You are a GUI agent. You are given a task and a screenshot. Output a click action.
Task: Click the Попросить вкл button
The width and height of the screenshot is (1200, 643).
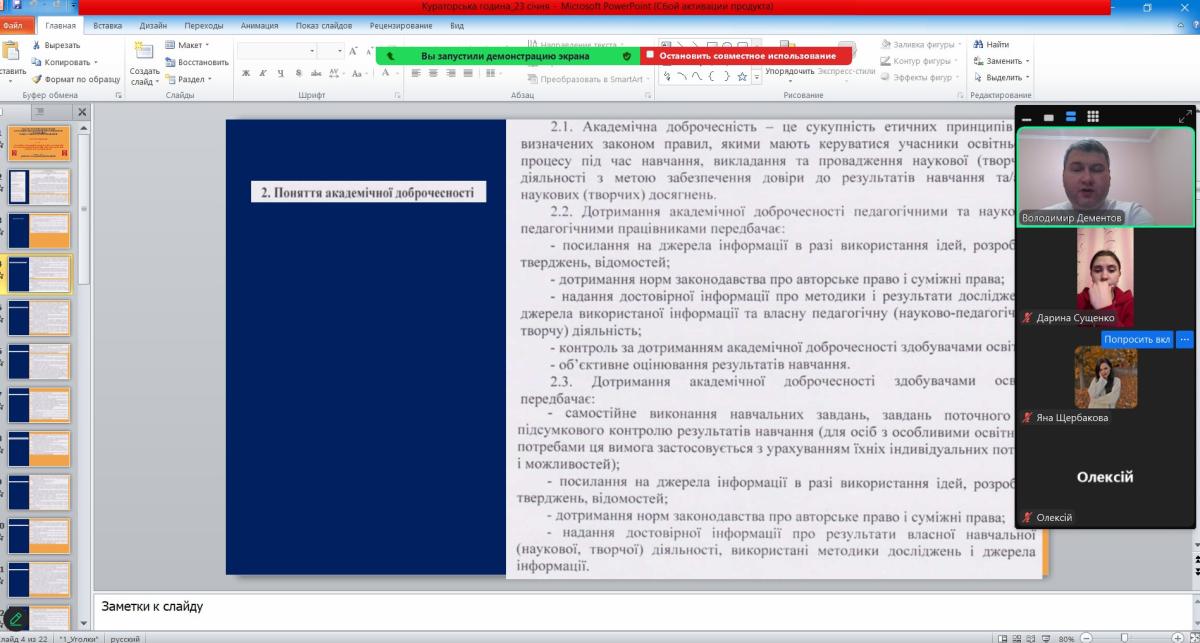click(x=1136, y=339)
